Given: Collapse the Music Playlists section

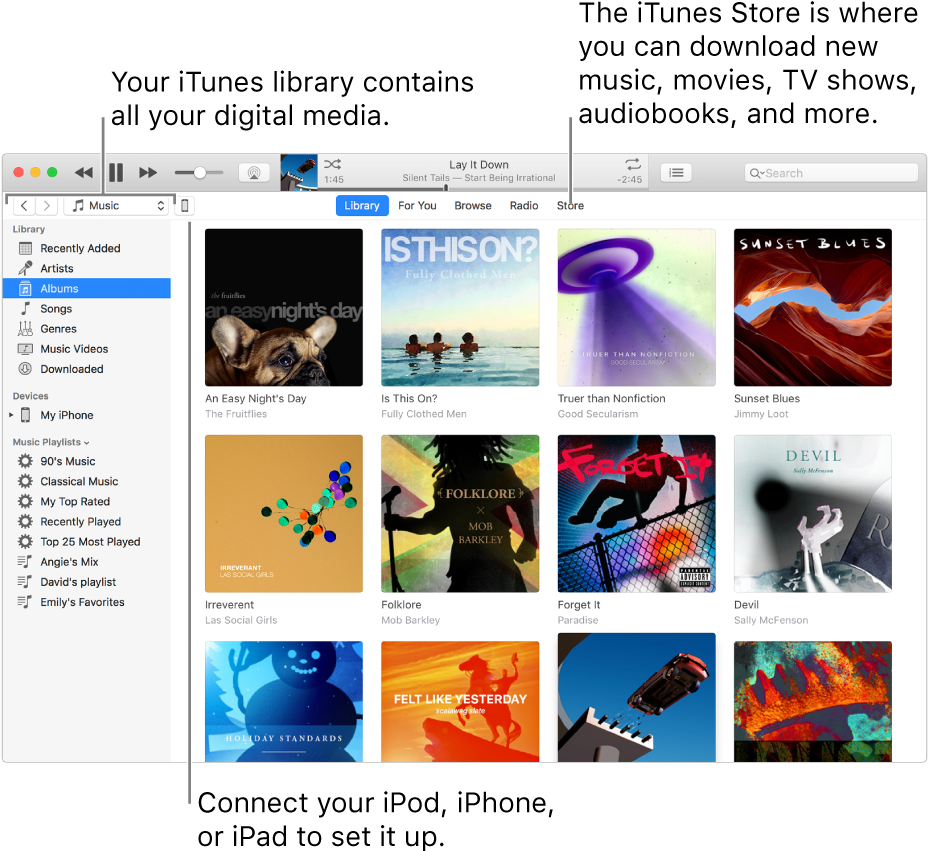Looking at the screenshot, I should (x=87, y=441).
